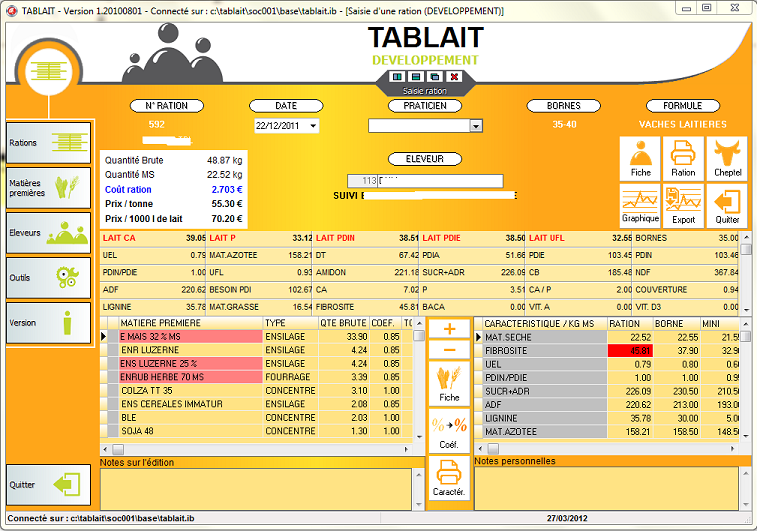The height and width of the screenshot is (531, 757).
Task: Select the ENR LUZERNE row
Action: click(x=256, y=350)
